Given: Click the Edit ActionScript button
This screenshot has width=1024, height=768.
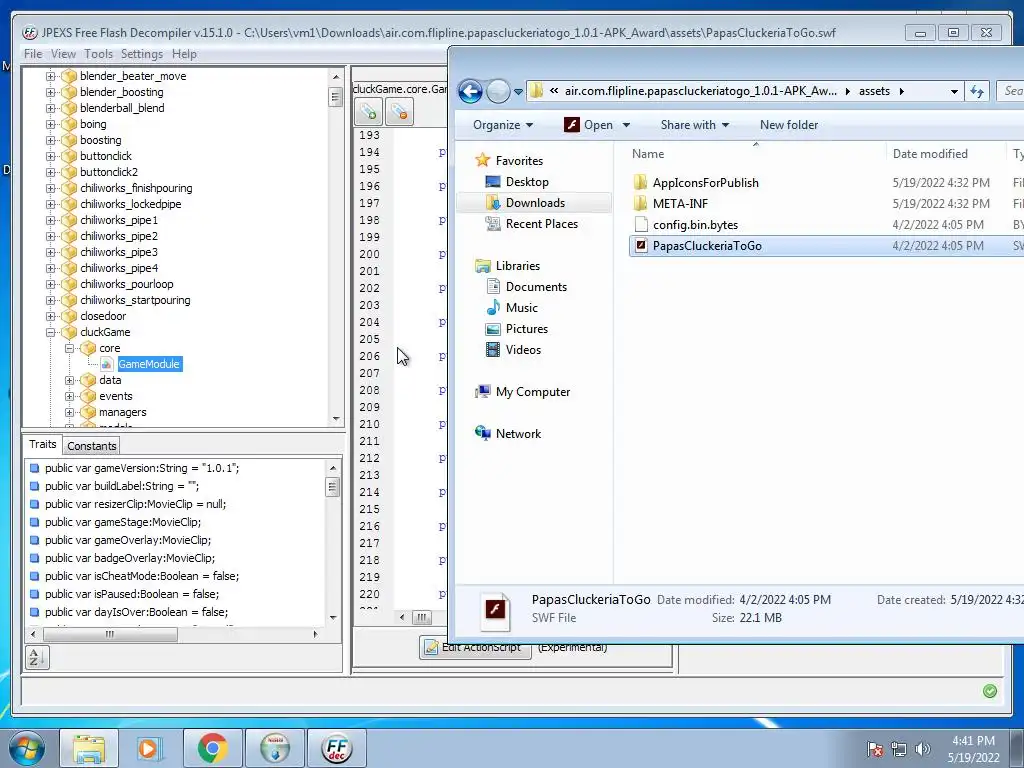Looking at the screenshot, I should (x=475, y=647).
